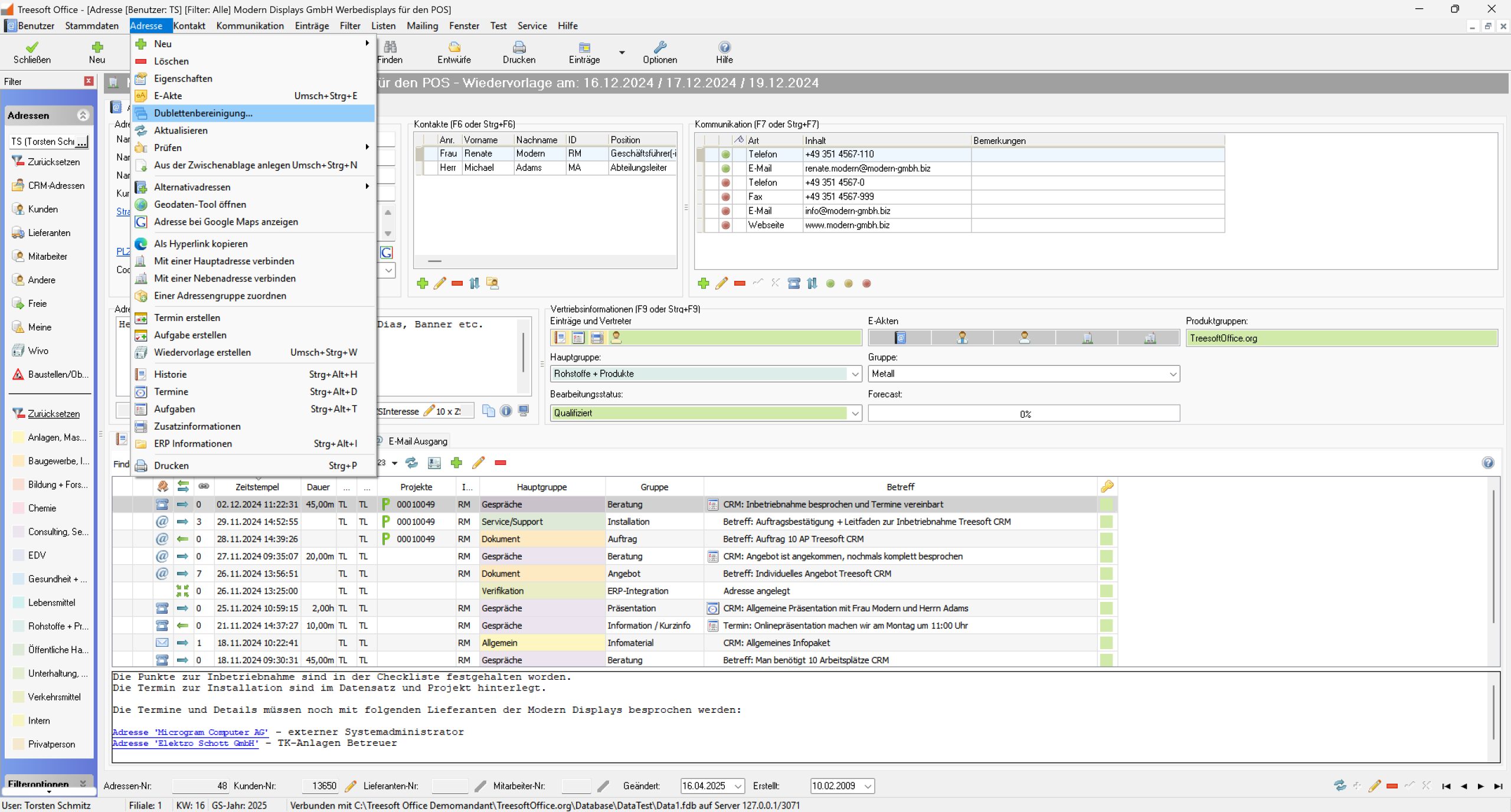The height and width of the screenshot is (812, 1511).
Task: Open the Kommunikation menu in the menu bar
Action: (x=250, y=26)
